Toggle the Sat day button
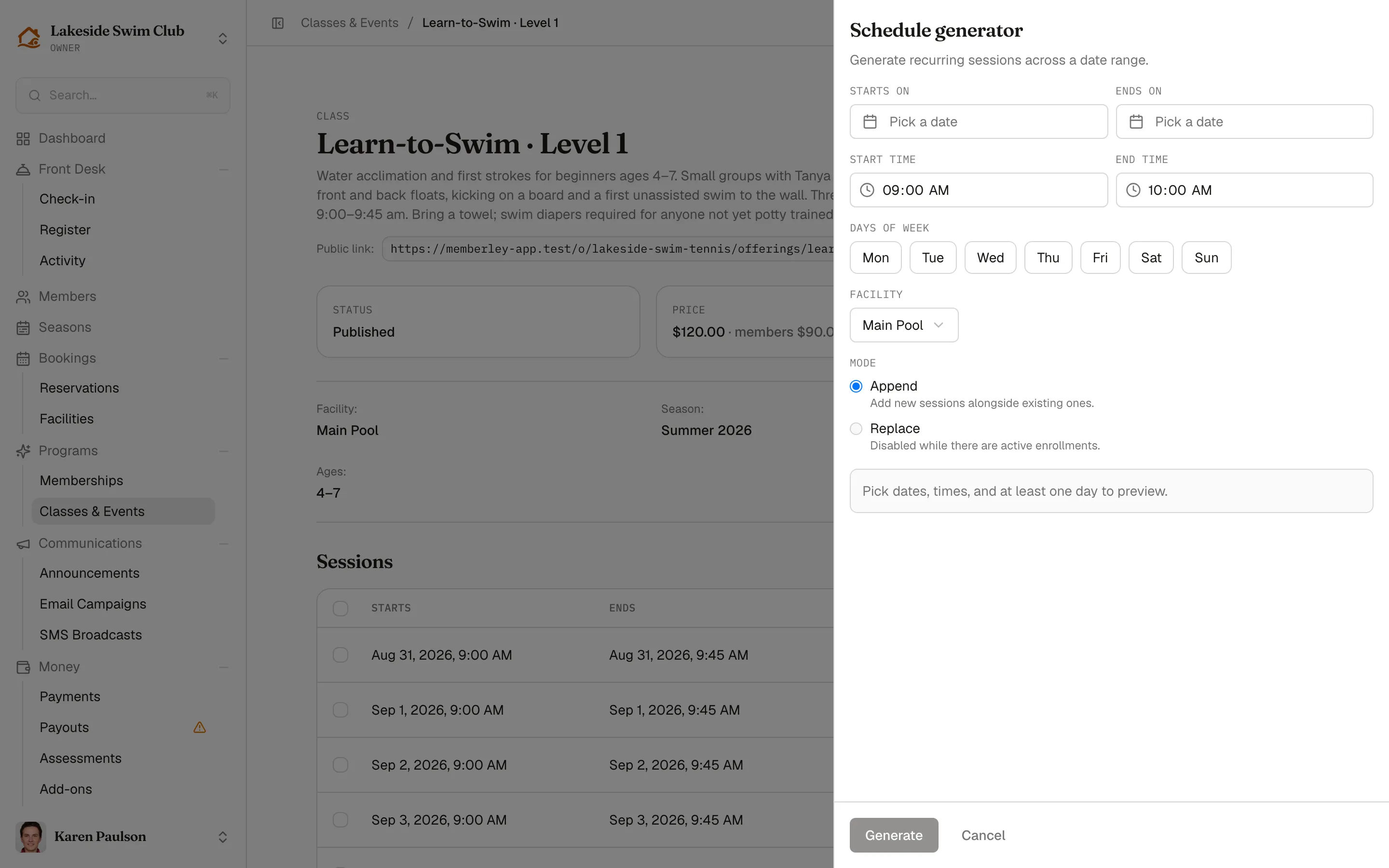Image resolution: width=1389 pixels, height=868 pixels. pos(1151,258)
